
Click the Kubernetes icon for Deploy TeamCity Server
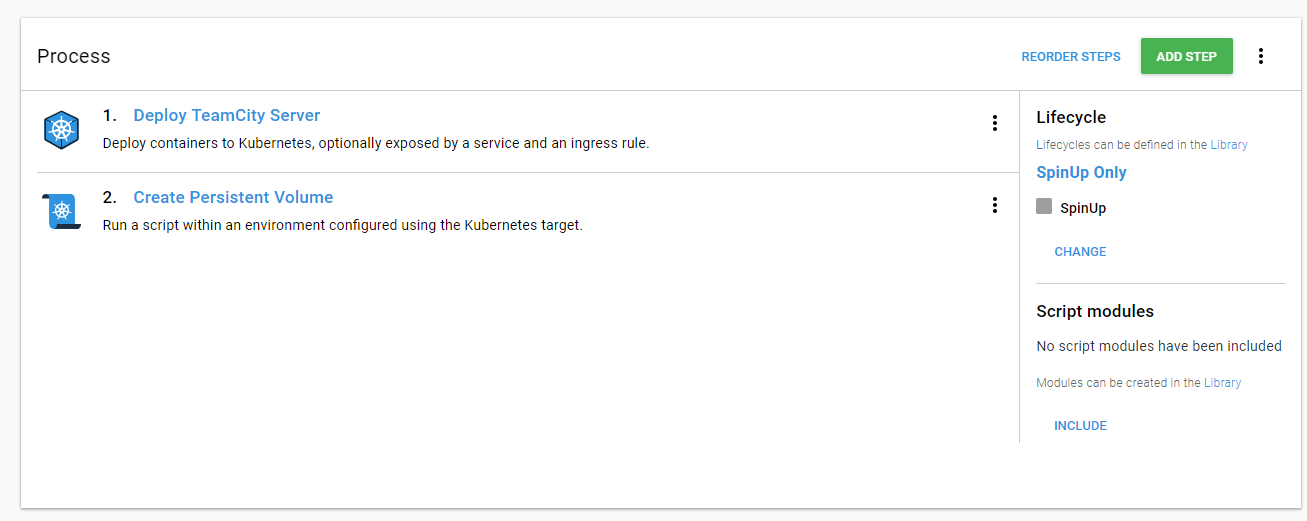tap(61, 131)
